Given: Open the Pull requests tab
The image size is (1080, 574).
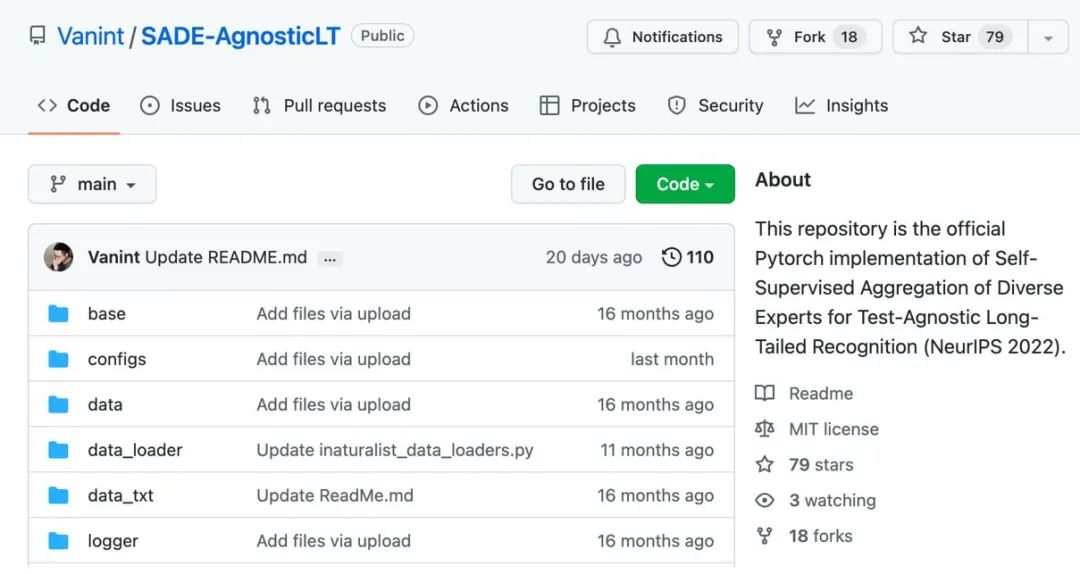Looking at the screenshot, I should pos(319,106).
